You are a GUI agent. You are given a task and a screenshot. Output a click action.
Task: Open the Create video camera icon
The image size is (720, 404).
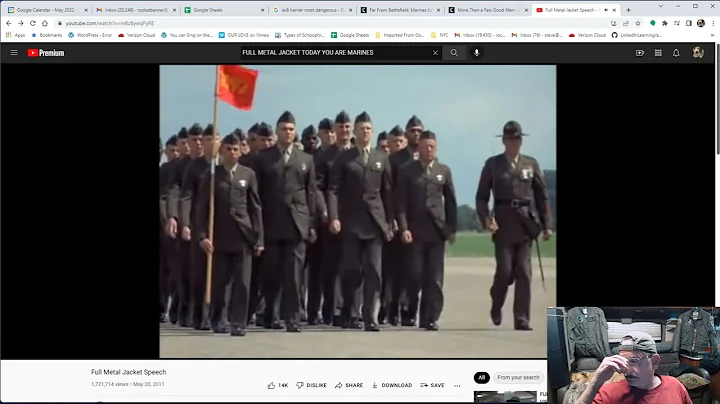pos(640,53)
